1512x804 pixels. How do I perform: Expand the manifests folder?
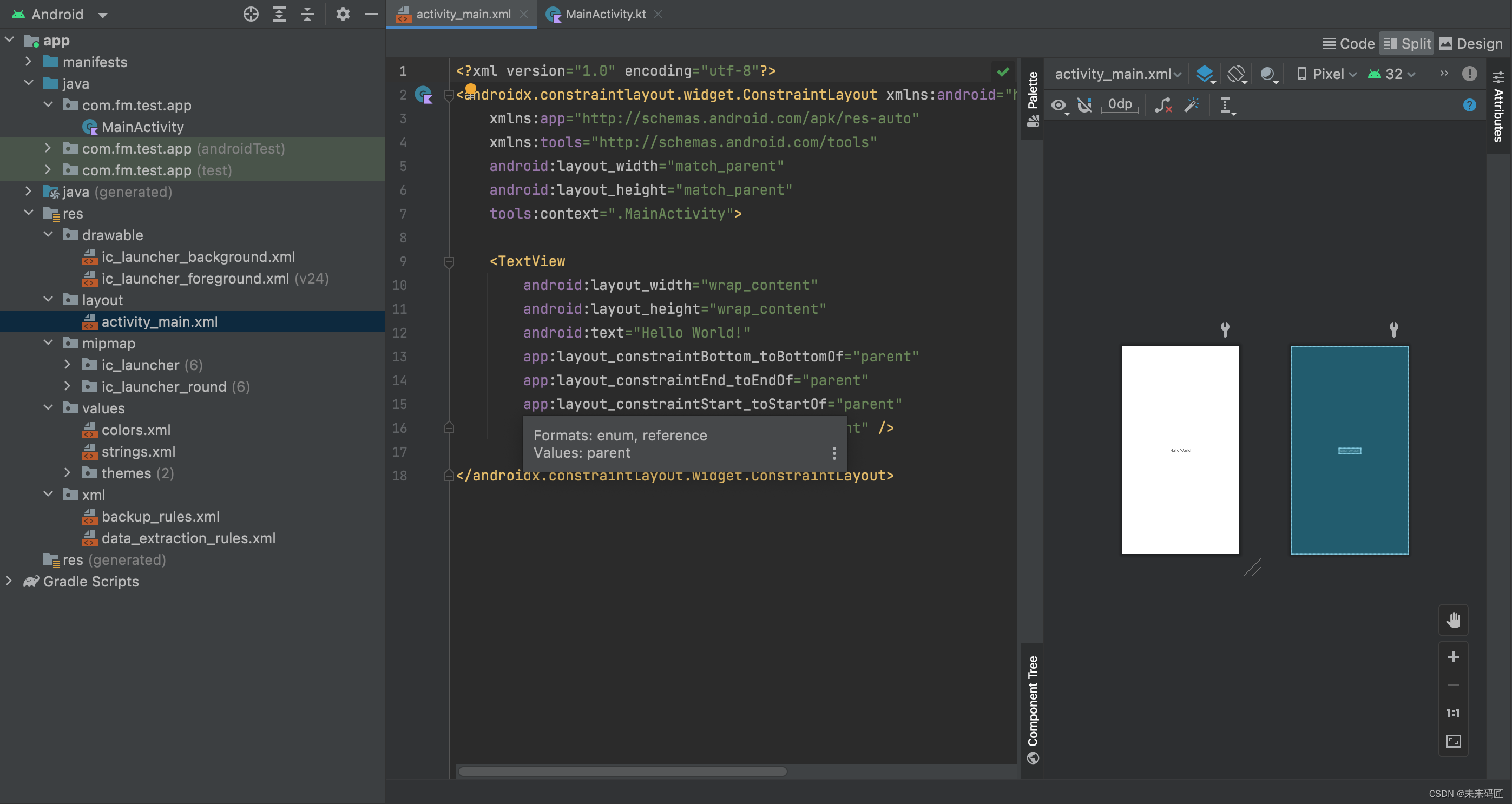pos(28,62)
